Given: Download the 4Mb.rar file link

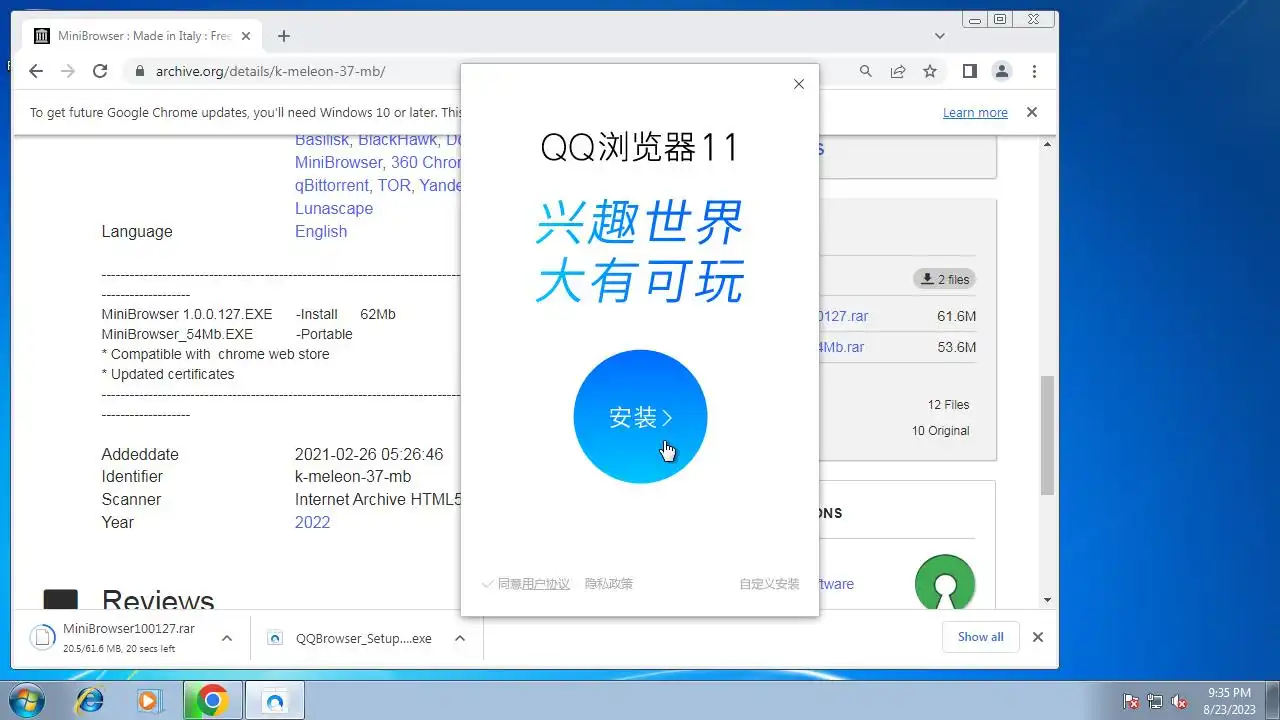Looking at the screenshot, I should 841,347.
